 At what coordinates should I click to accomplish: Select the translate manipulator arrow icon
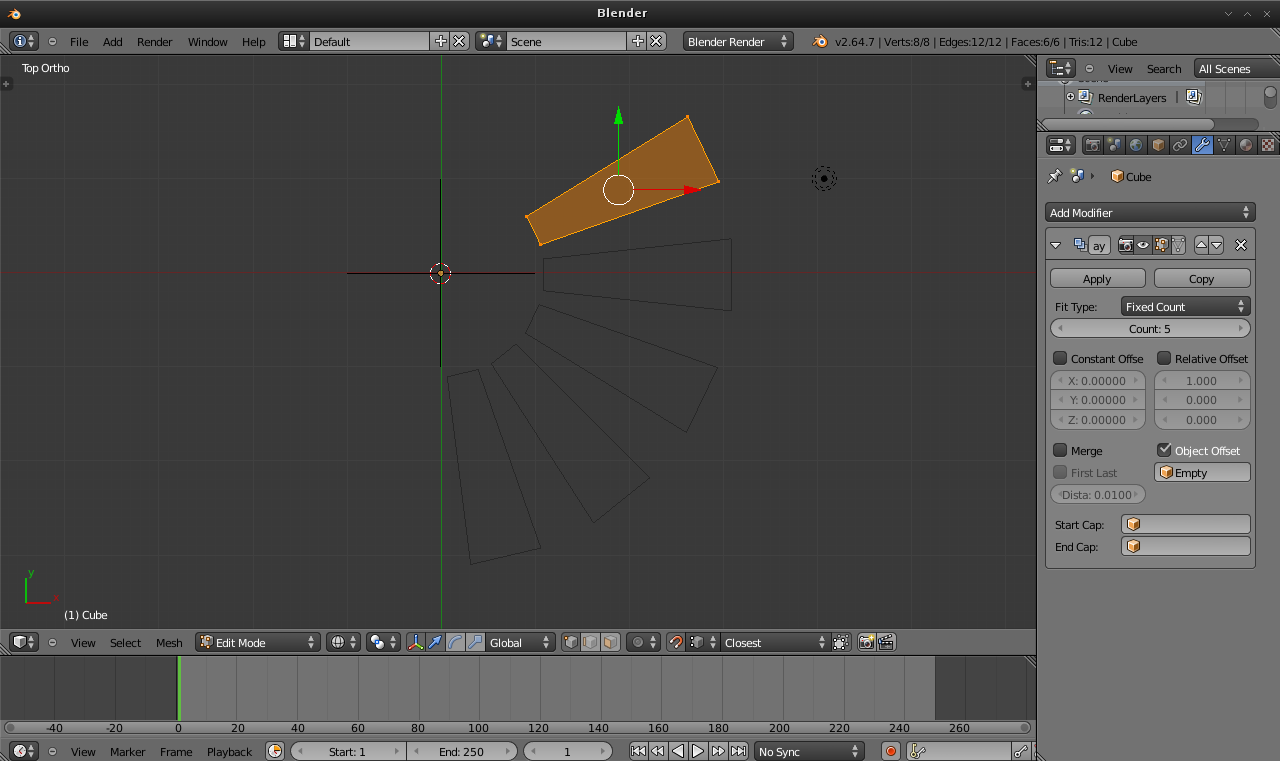coord(435,642)
